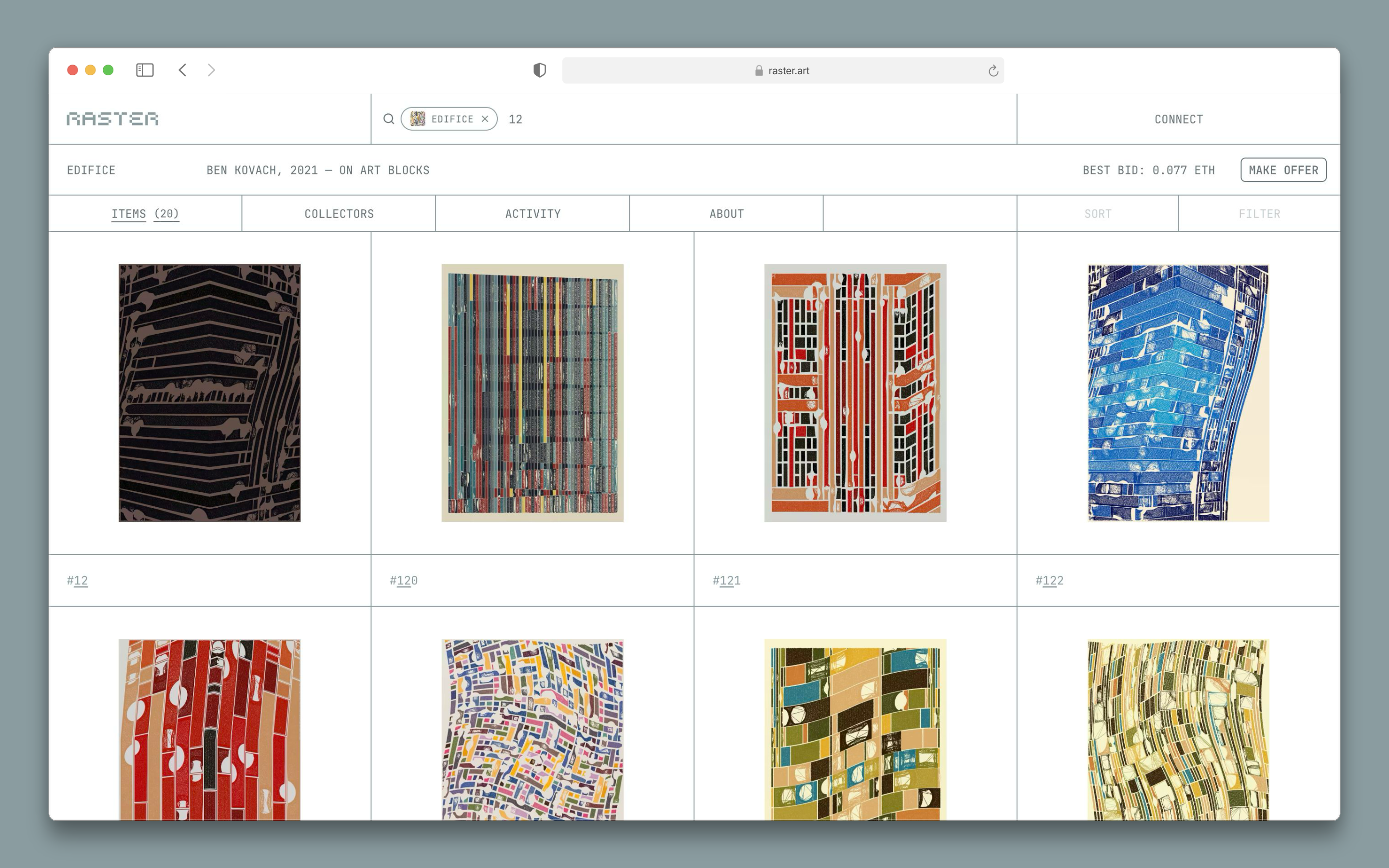This screenshot has width=1389, height=868.
Task: Toggle the browser sidebar icon
Action: click(x=145, y=70)
